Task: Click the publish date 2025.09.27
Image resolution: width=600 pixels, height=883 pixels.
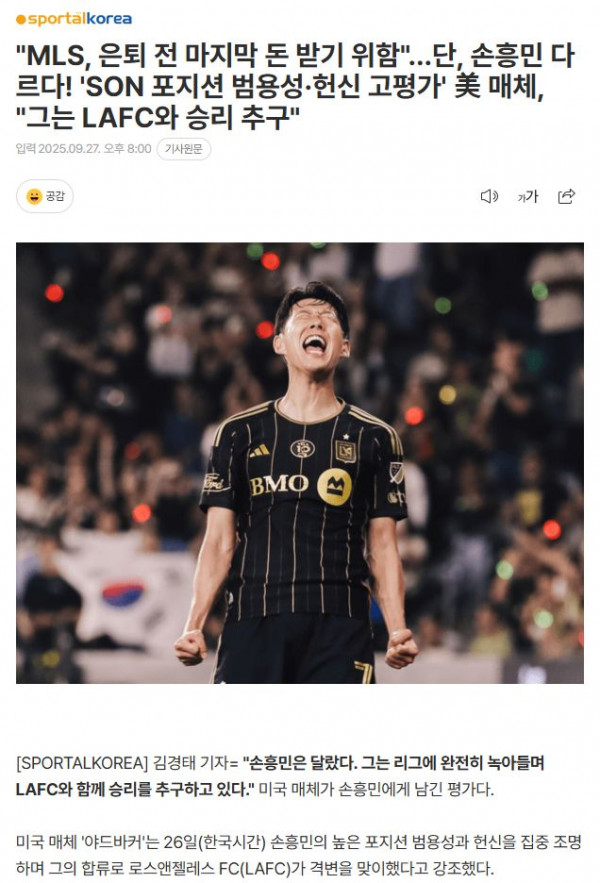Action: (x=70, y=149)
